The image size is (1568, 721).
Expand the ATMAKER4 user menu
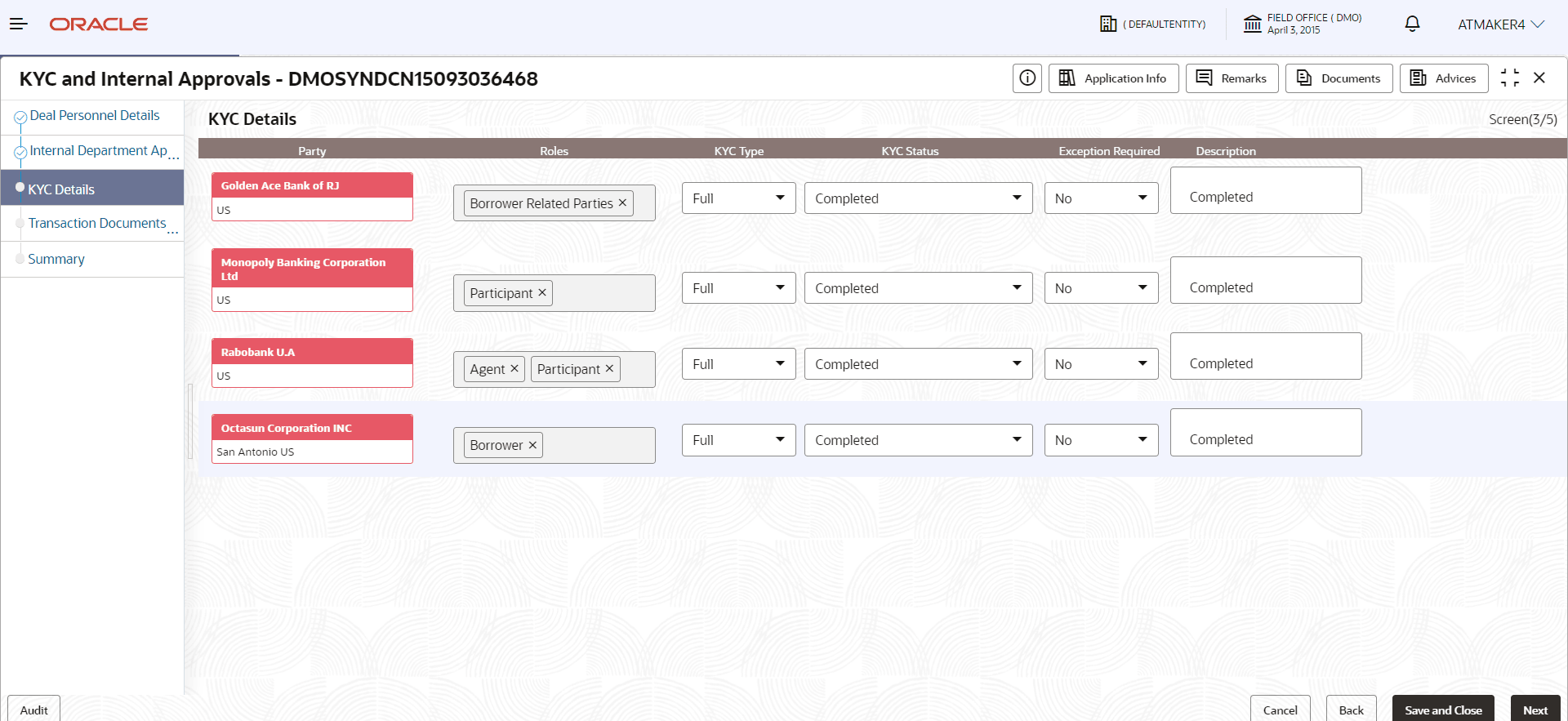[1501, 24]
